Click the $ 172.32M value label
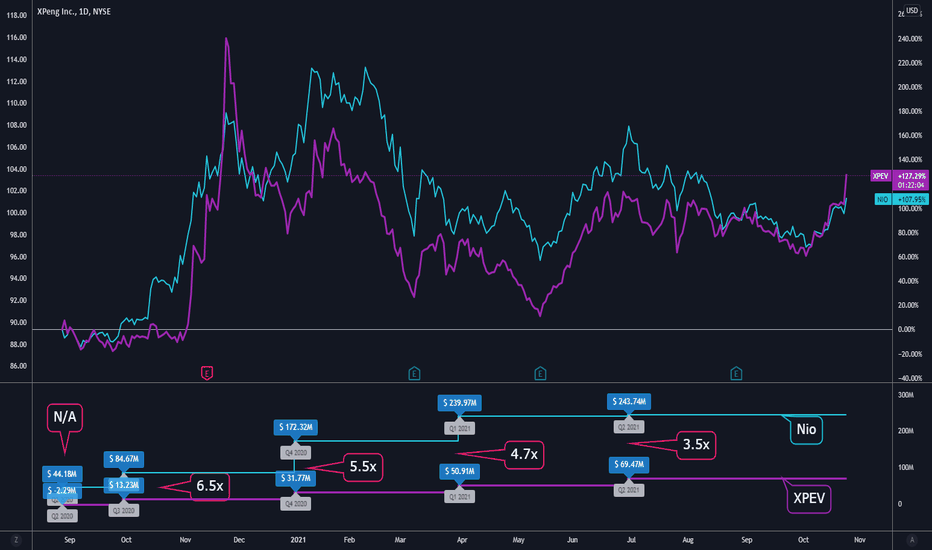 point(295,427)
